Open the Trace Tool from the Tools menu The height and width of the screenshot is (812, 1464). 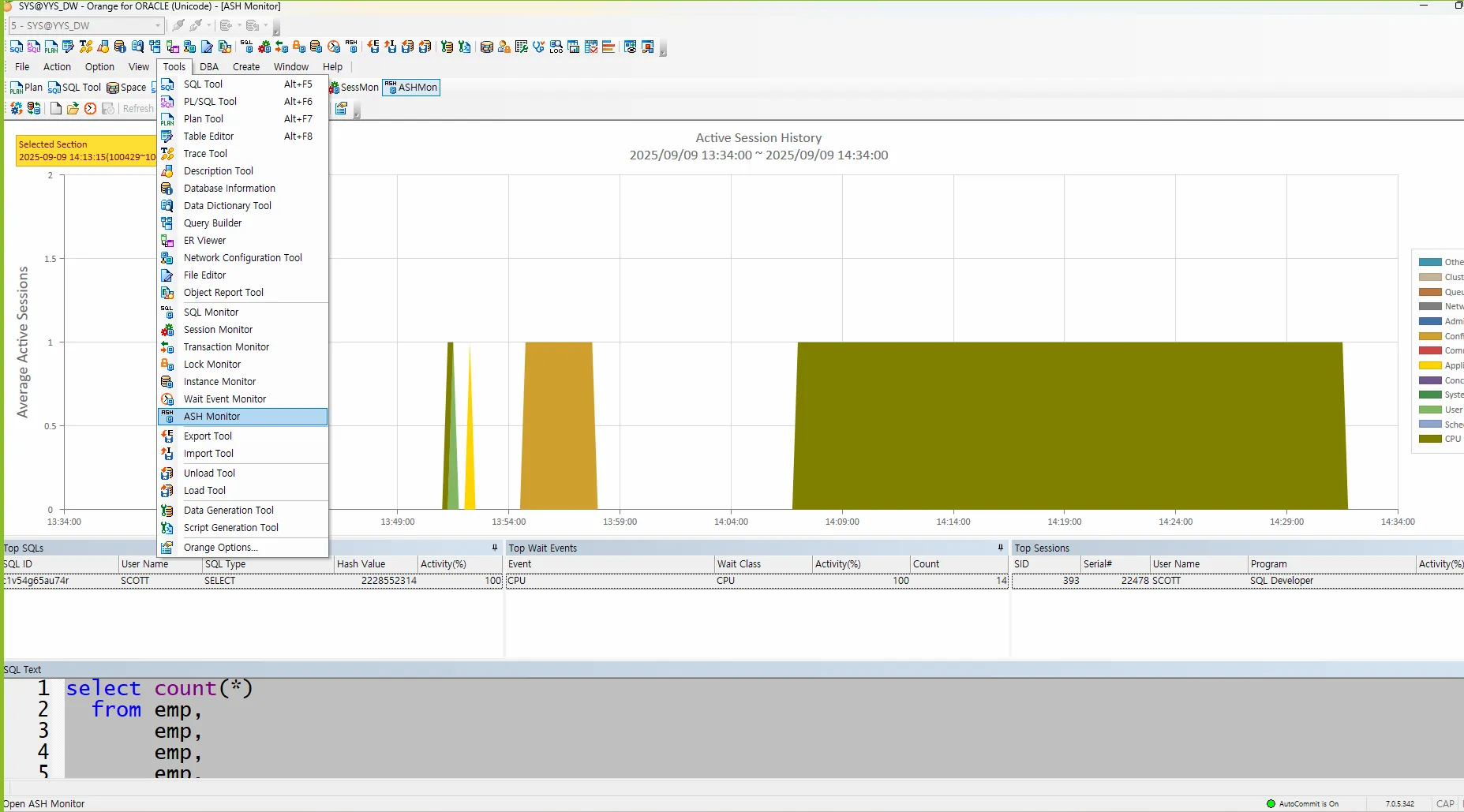pos(205,154)
